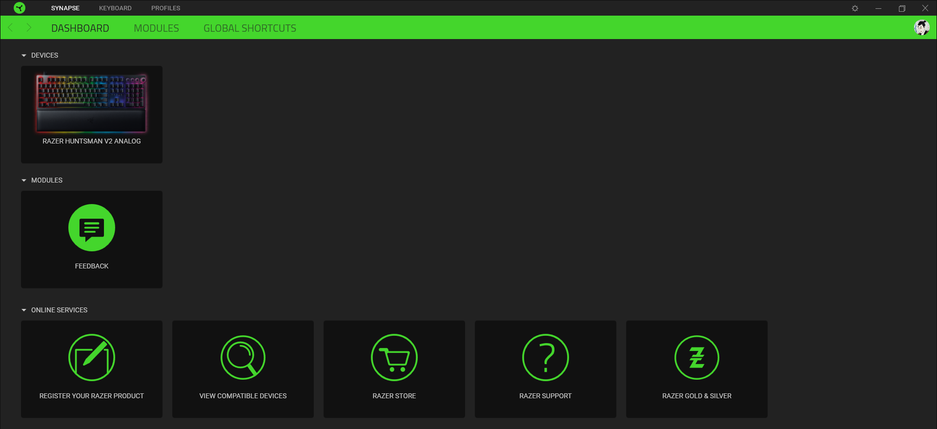Click the Razer Support label

point(545,396)
